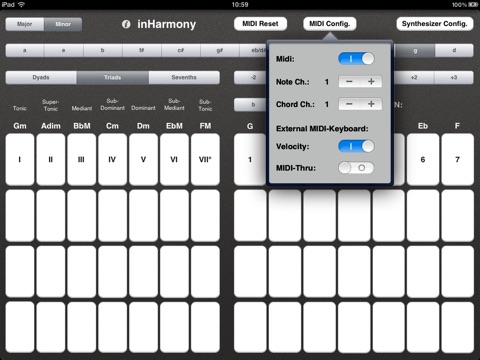Choose the Dyads chord type
This screenshot has width=480, height=360.
click(x=41, y=77)
